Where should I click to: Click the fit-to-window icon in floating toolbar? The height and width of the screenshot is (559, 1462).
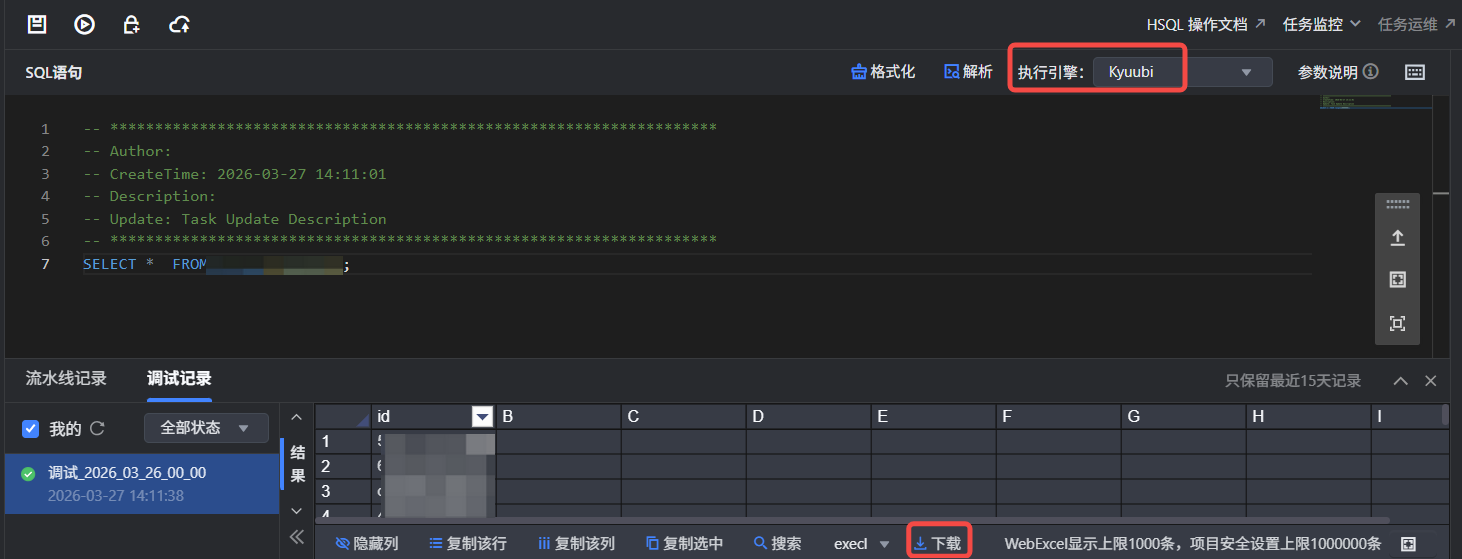pyautogui.click(x=1398, y=280)
